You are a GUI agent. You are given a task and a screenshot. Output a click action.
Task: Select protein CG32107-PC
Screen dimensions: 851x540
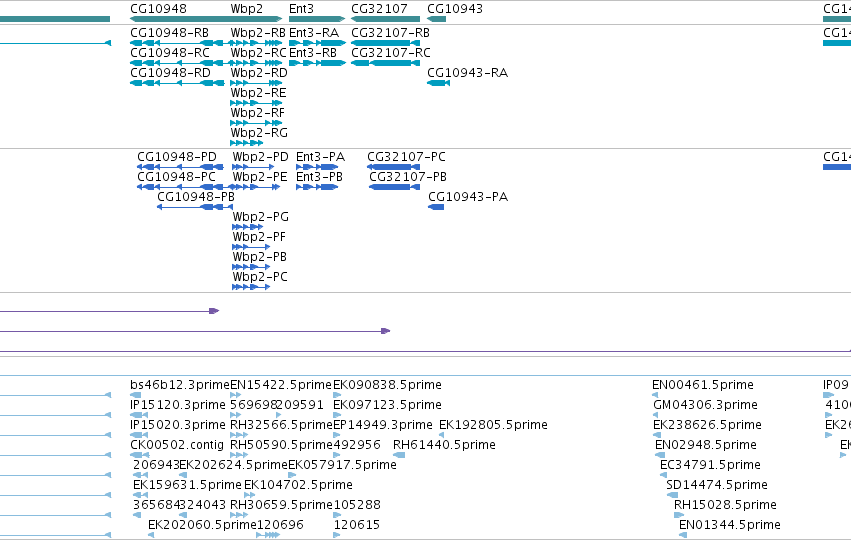coord(406,157)
